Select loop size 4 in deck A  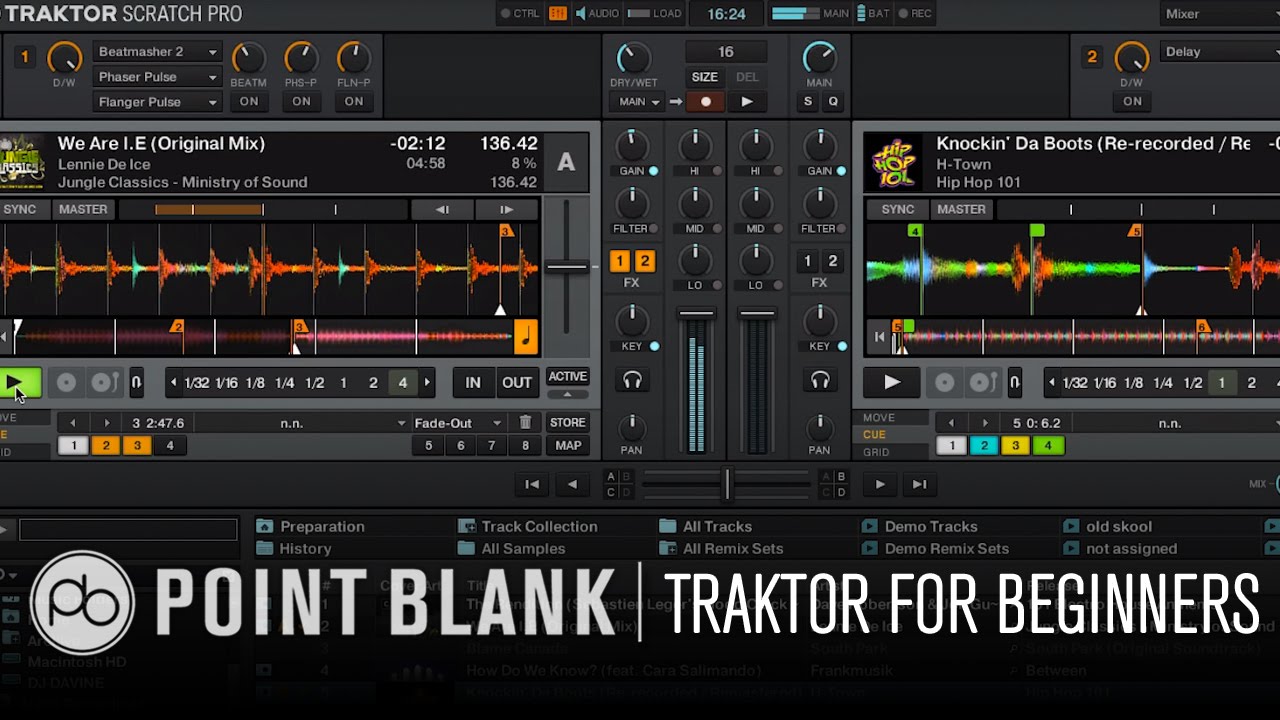(x=403, y=383)
